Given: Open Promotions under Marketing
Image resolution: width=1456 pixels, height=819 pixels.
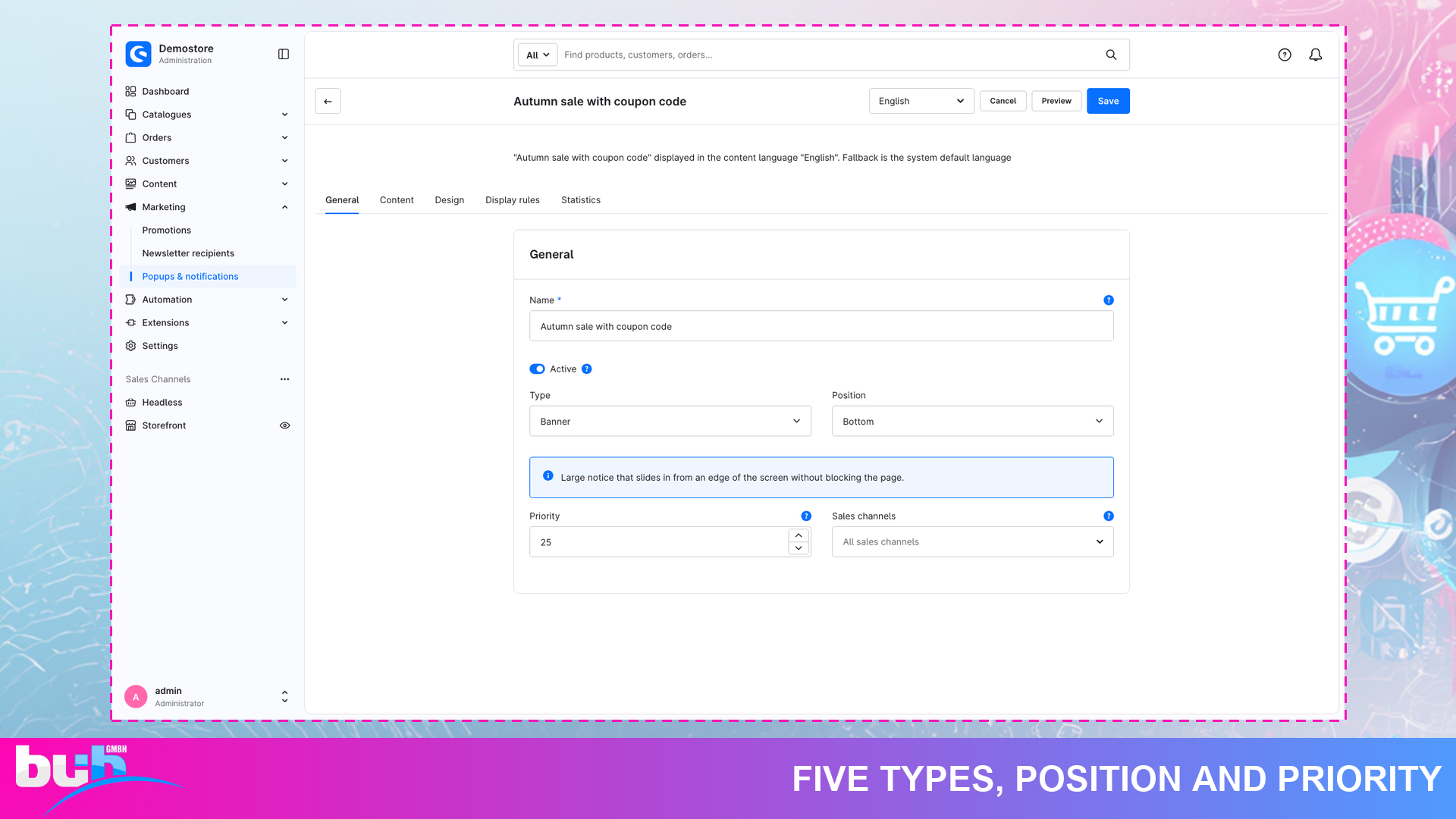Looking at the screenshot, I should (167, 231).
